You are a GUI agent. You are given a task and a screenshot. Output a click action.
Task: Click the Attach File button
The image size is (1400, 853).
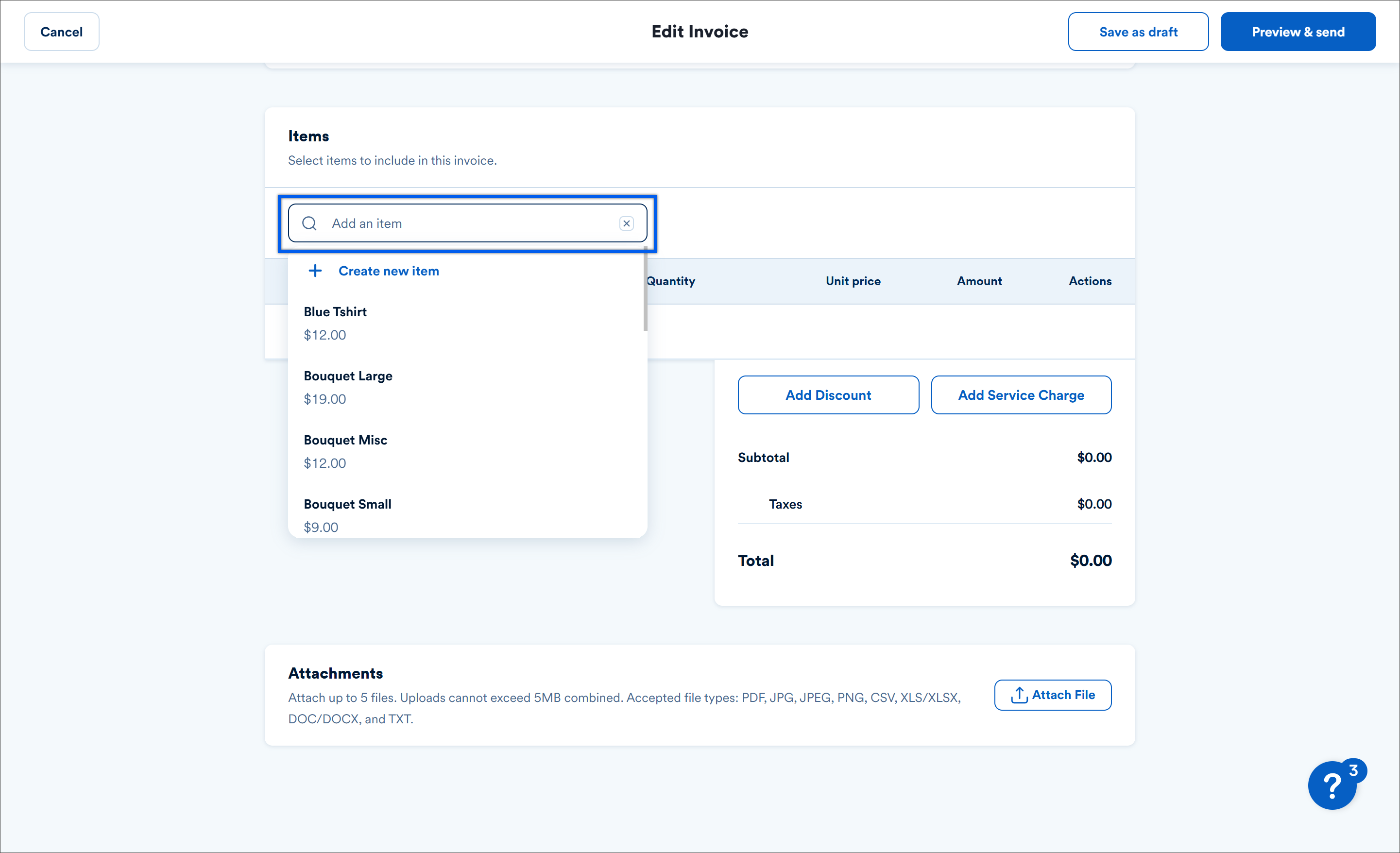point(1052,695)
